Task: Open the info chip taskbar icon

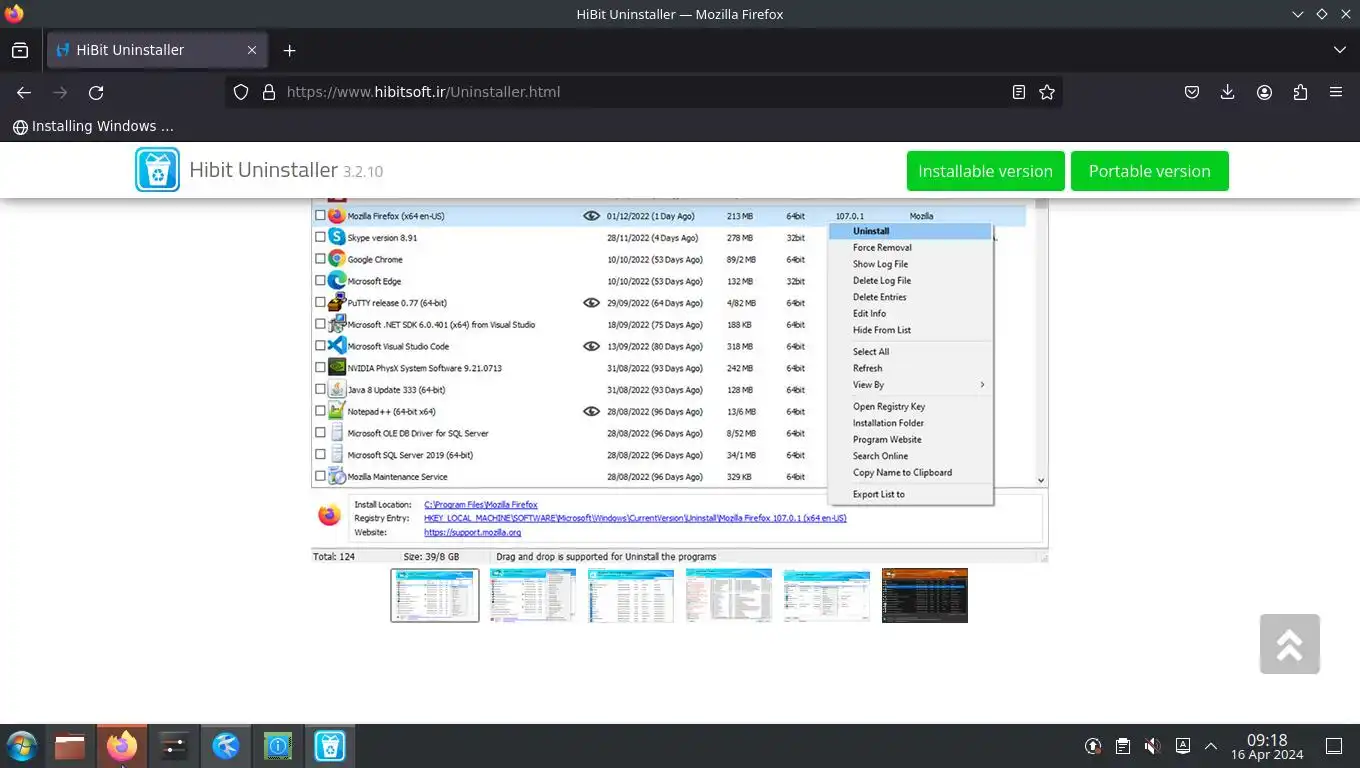Action: [x=278, y=746]
